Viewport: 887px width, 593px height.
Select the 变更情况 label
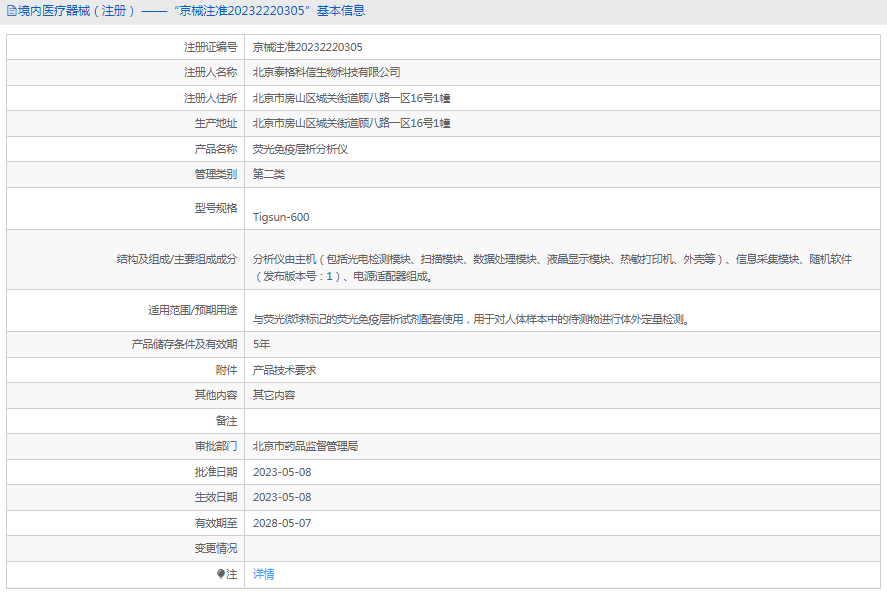[216, 548]
